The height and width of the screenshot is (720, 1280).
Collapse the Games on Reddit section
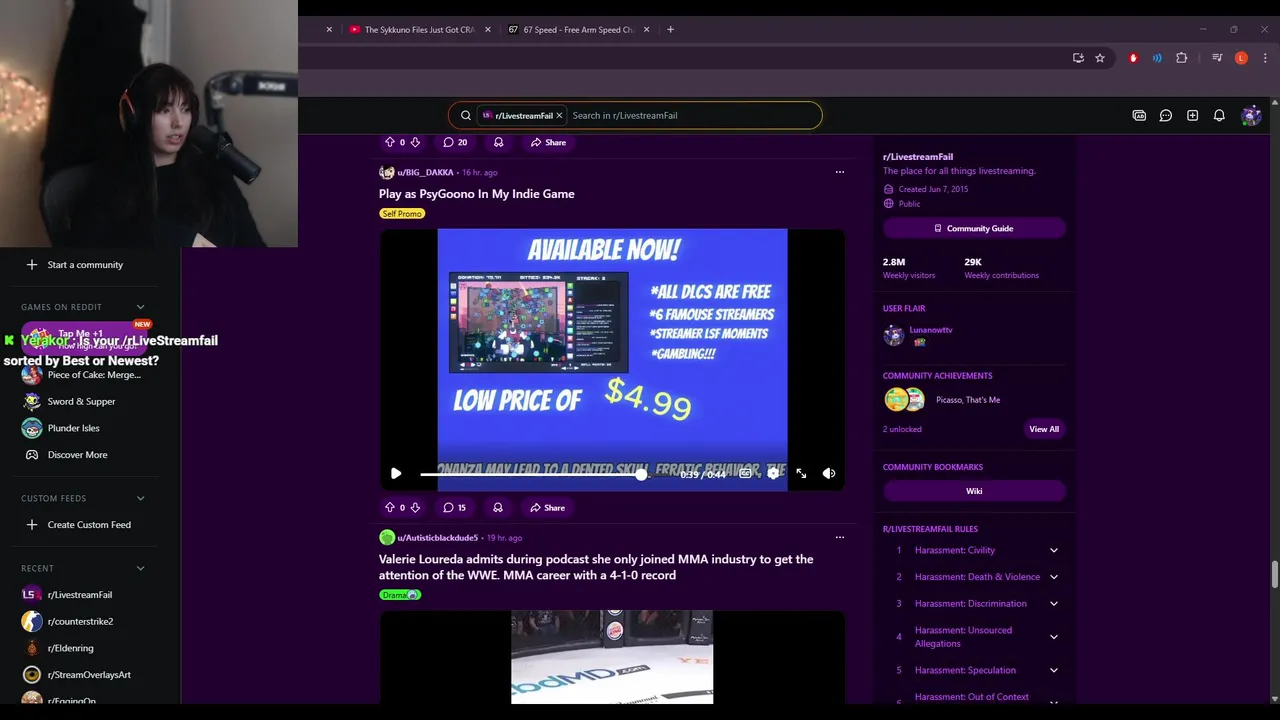tap(140, 307)
